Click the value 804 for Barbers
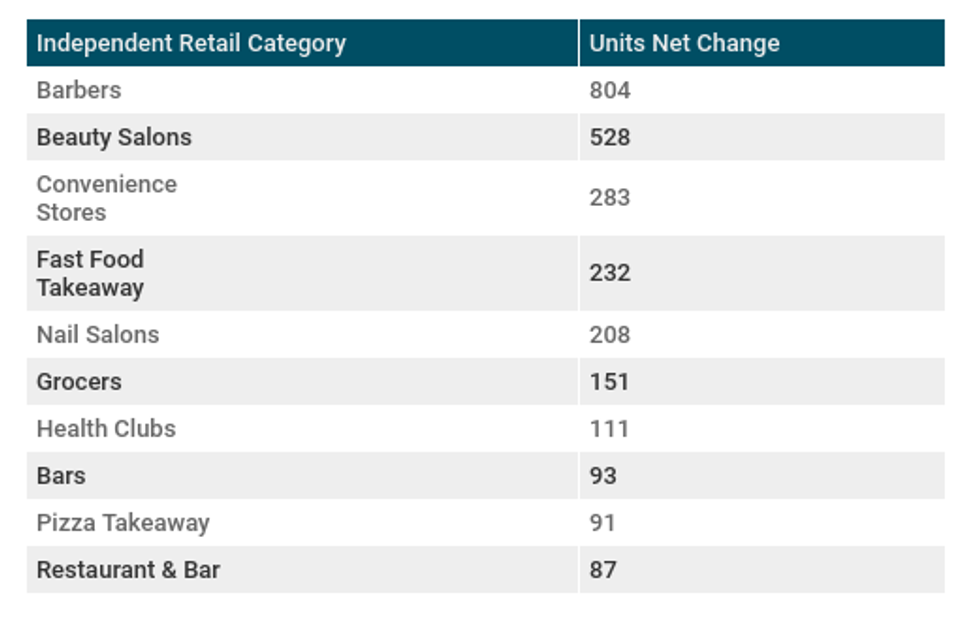 coord(610,90)
